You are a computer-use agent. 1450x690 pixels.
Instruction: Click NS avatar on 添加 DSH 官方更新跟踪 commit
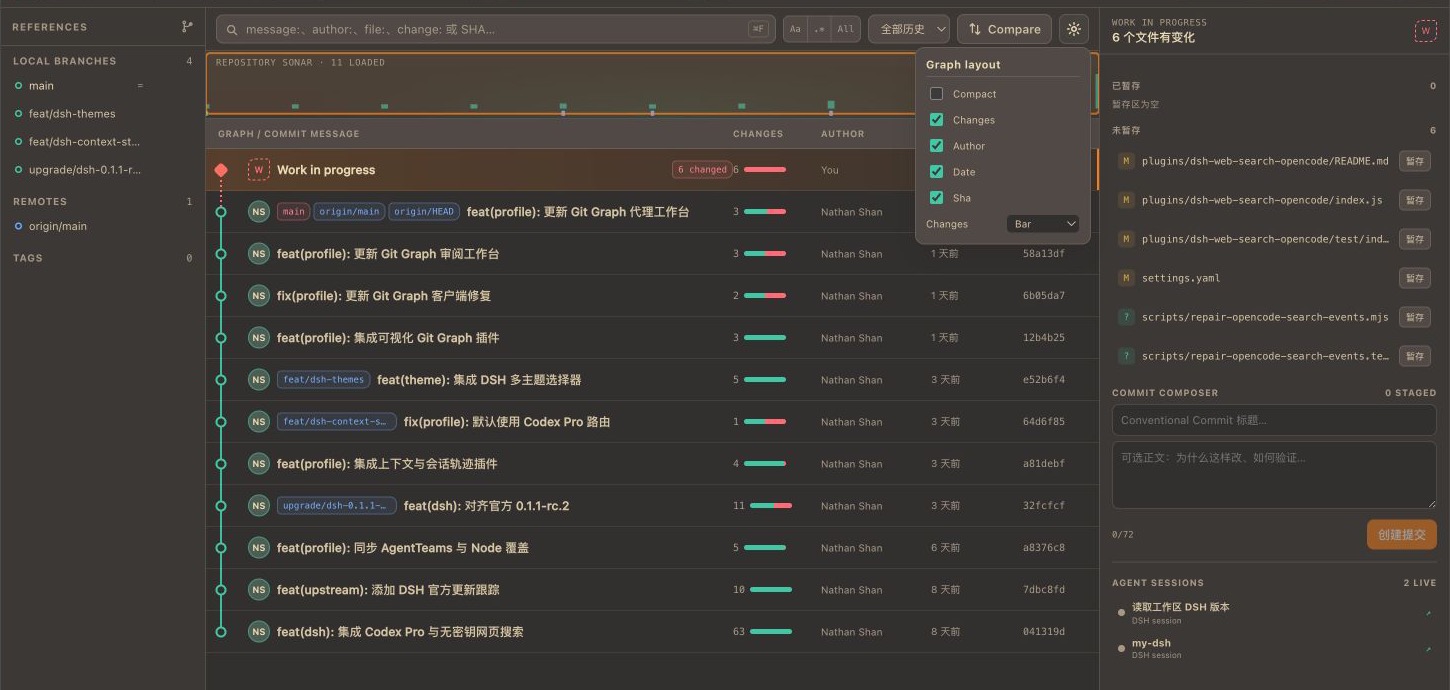click(x=259, y=590)
